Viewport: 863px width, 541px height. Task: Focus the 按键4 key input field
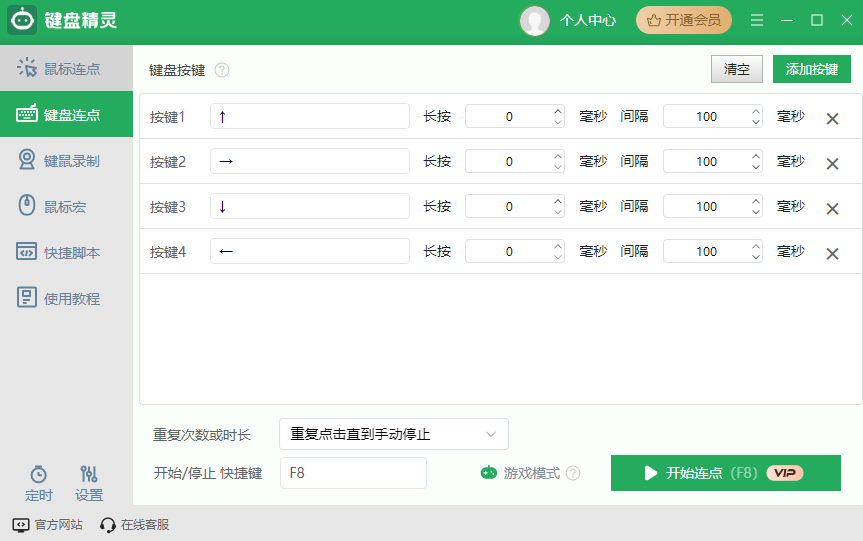pos(310,252)
